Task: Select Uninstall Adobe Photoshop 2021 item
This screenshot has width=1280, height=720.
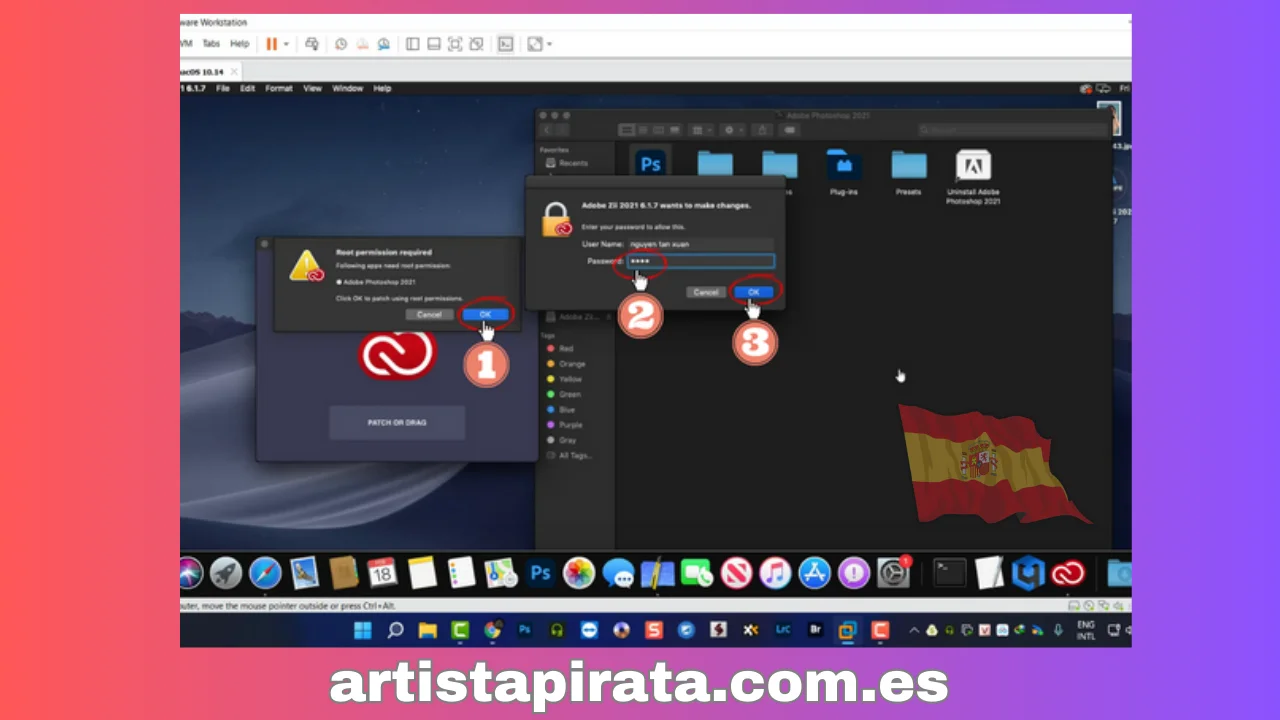Action: tap(973, 177)
